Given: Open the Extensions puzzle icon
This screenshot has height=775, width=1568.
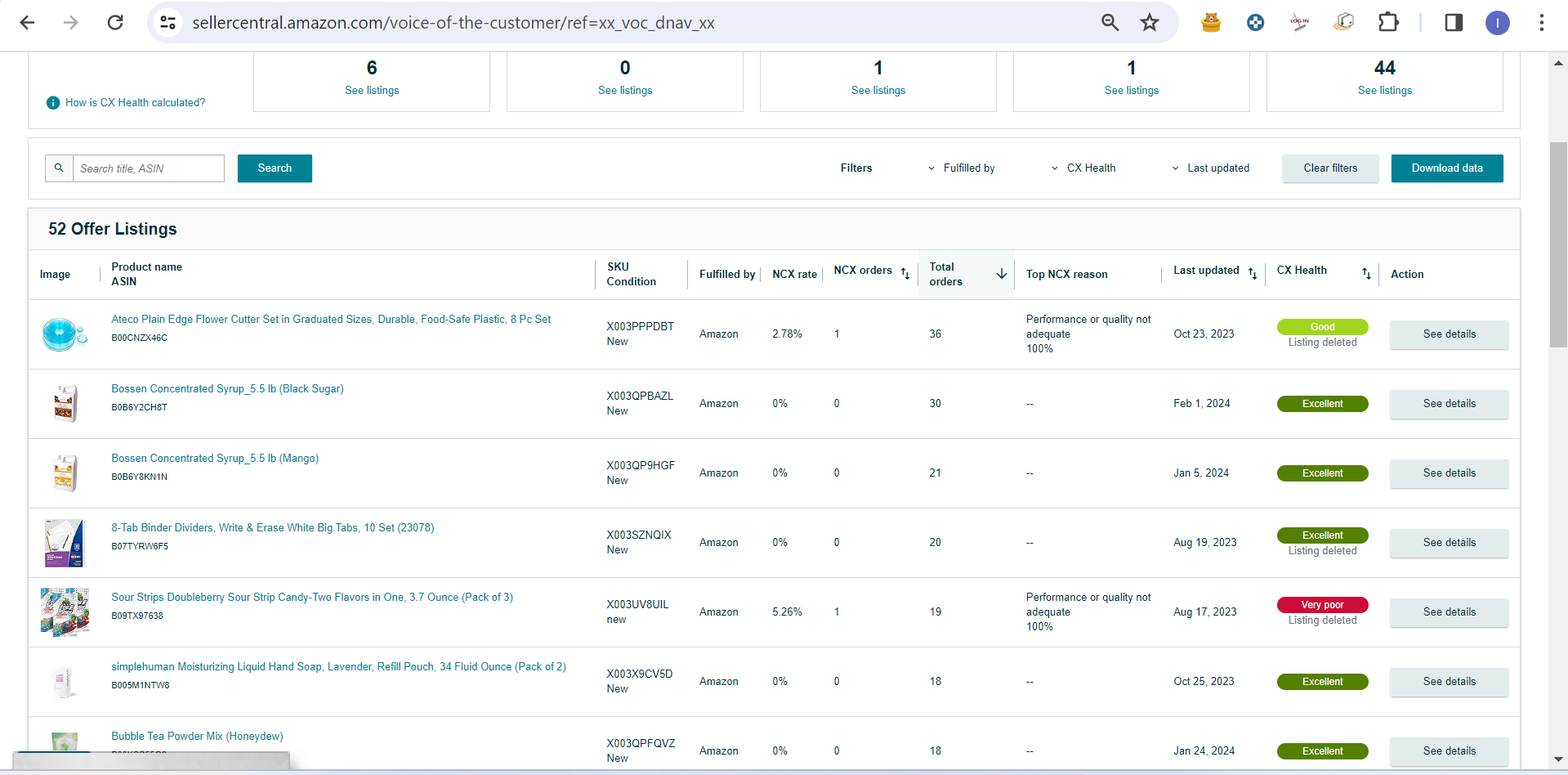Looking at the screenshot, I should 1388,23.
